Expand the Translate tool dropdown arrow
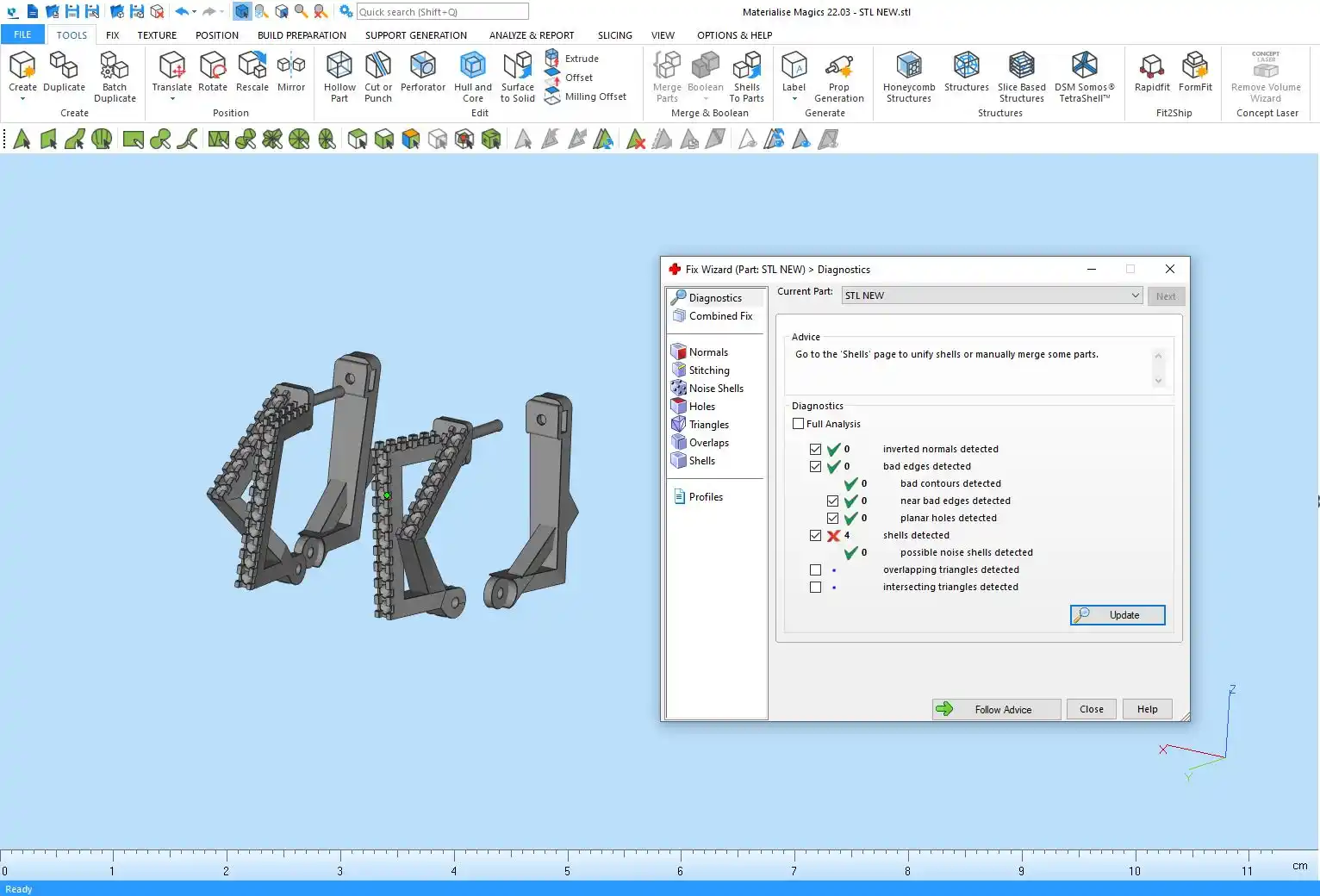1320x896 pixels. click(x=172, y=99)
